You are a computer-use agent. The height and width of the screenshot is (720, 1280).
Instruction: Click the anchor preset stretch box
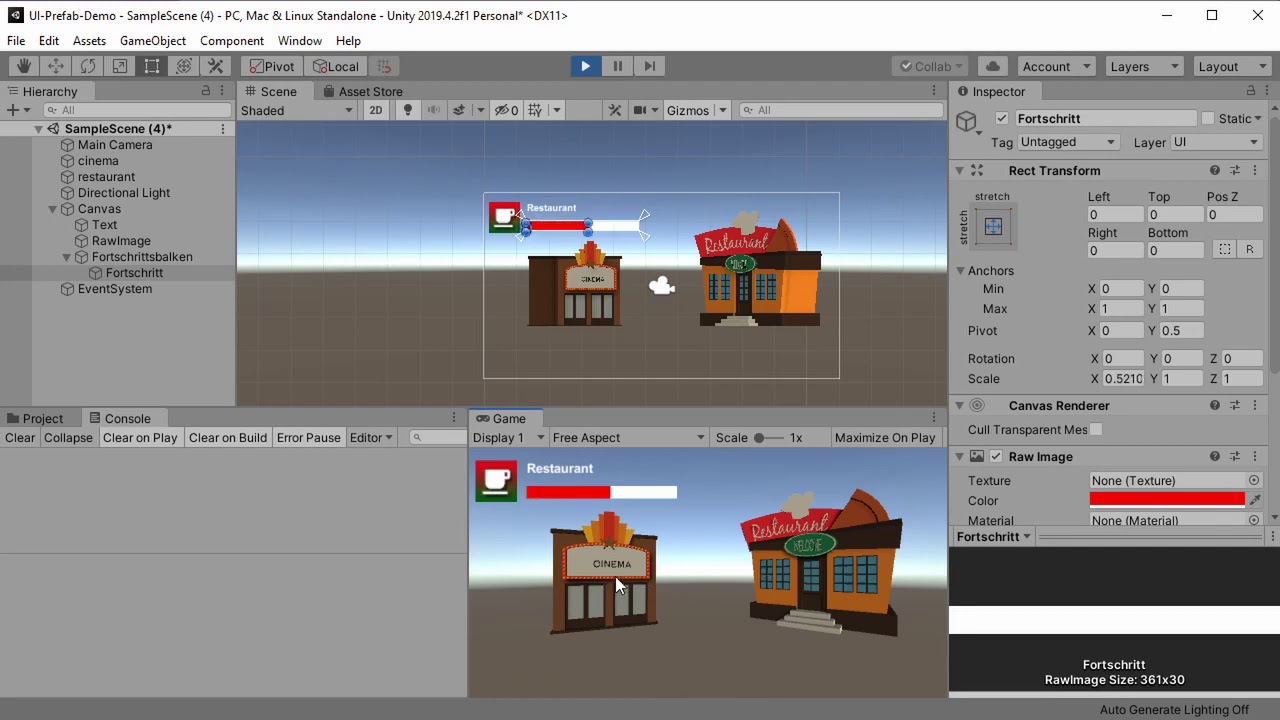coord(993,227)
